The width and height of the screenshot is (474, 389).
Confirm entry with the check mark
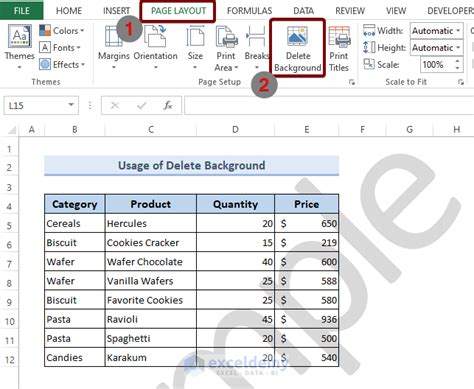[142, 106]
